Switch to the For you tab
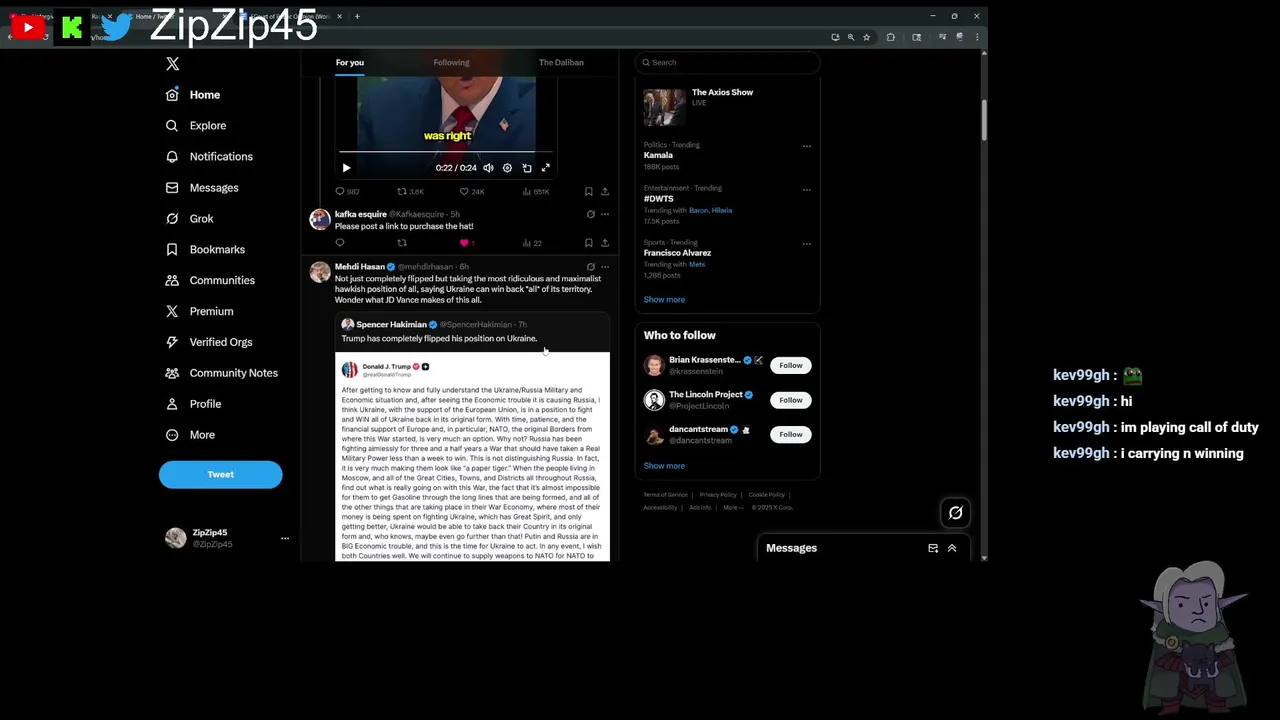Screen dimensions: 1280x720 [350, 63]
